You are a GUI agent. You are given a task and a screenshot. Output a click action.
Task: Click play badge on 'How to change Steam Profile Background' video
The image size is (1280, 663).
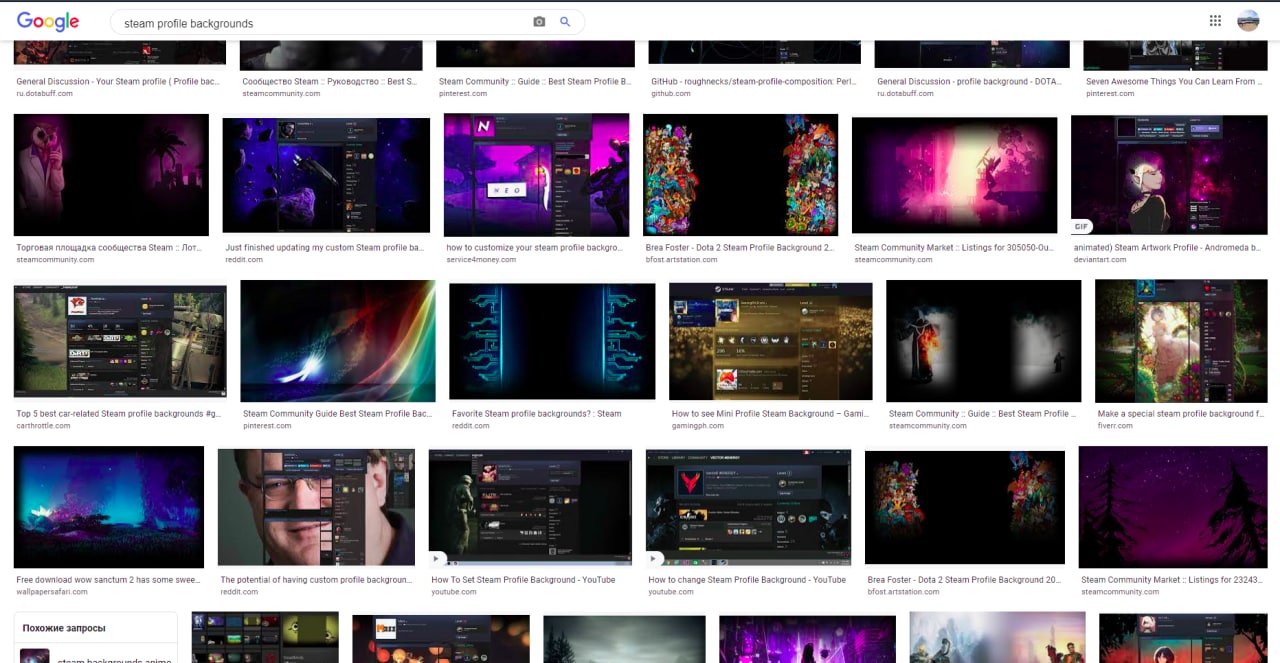pyautogui.click(x=654, y=559)
